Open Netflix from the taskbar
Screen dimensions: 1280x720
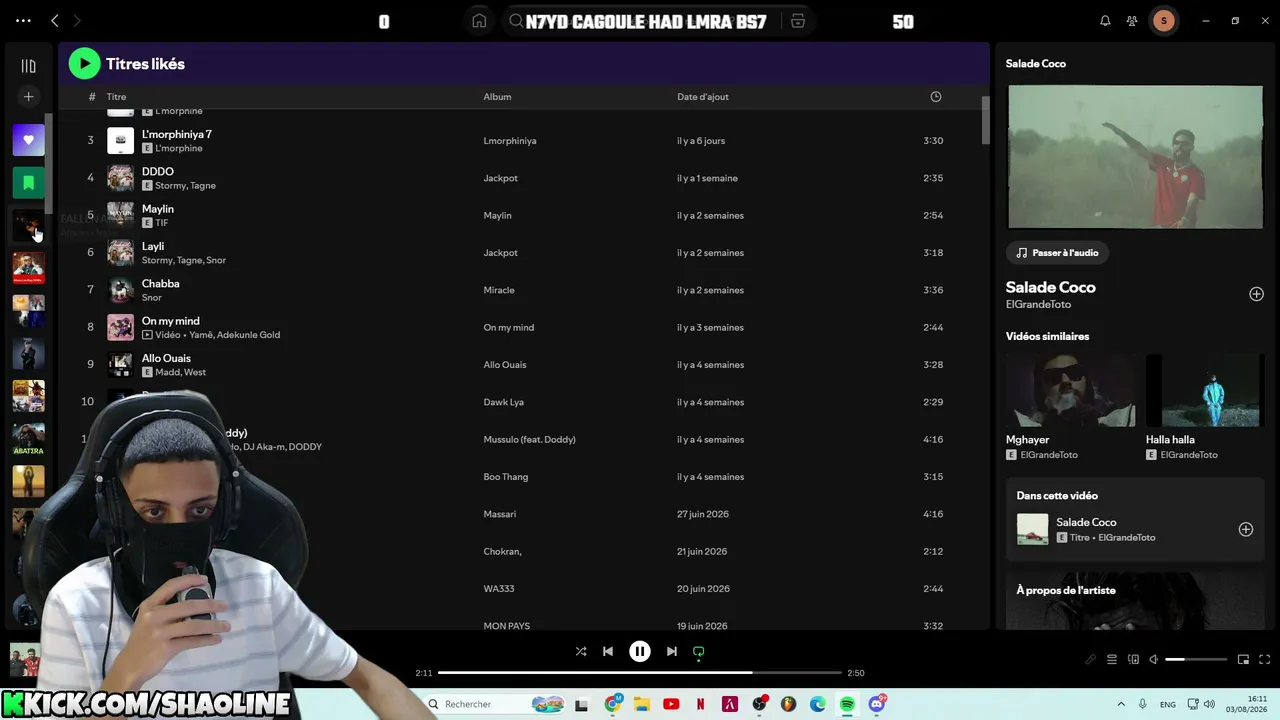[700, 704]
